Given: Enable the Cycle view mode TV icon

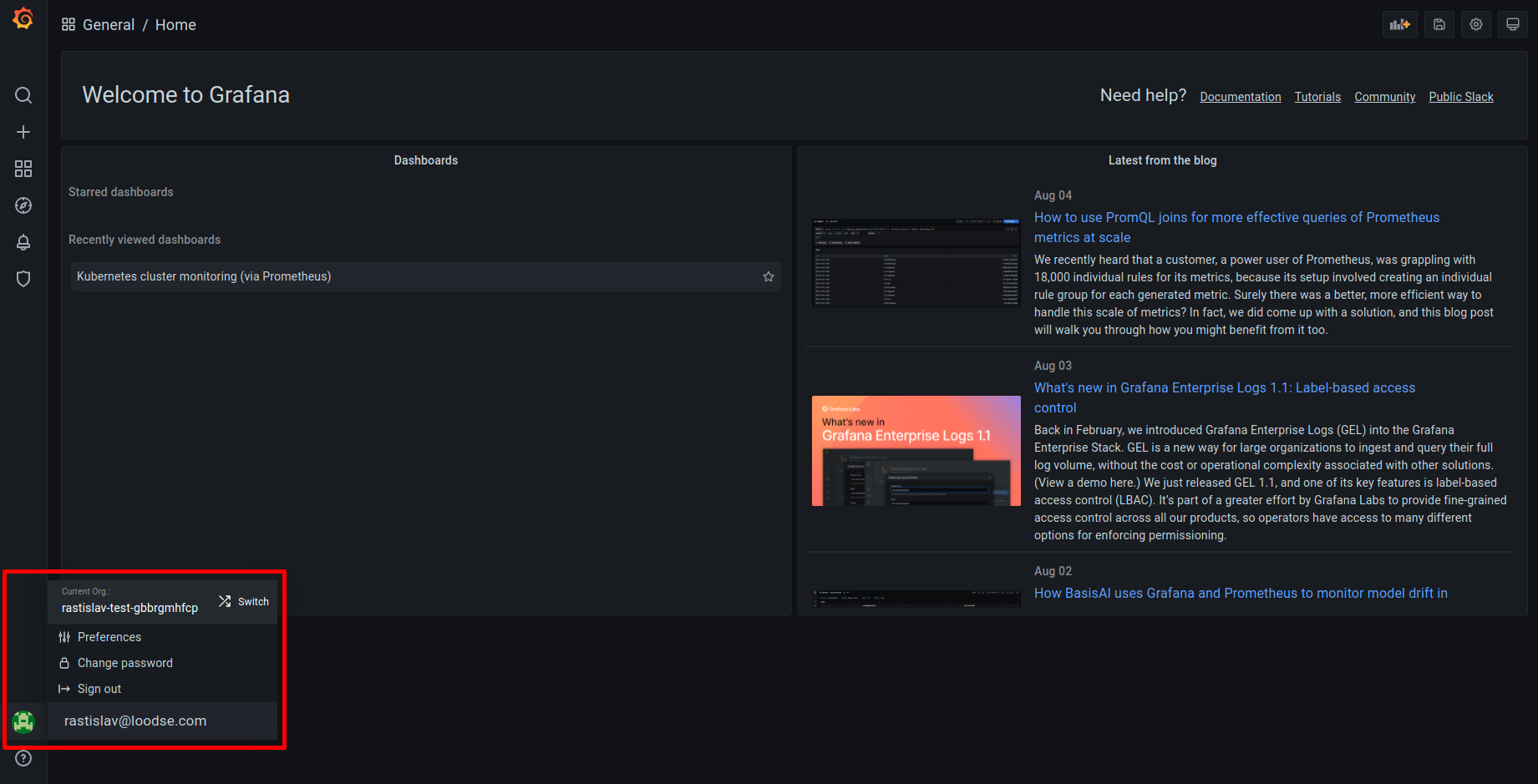Looking at the screenshot, I should pyautogui.click(x=1512, y=23).
